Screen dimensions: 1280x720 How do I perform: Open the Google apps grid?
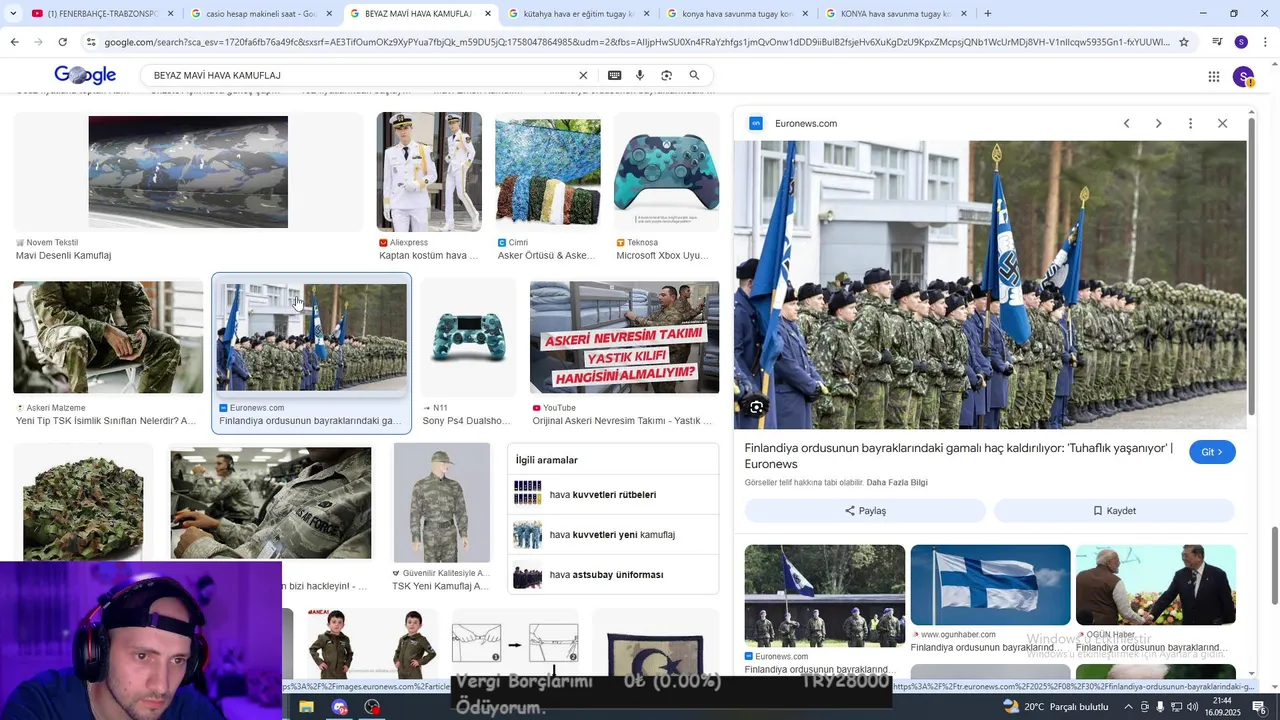1213,76
